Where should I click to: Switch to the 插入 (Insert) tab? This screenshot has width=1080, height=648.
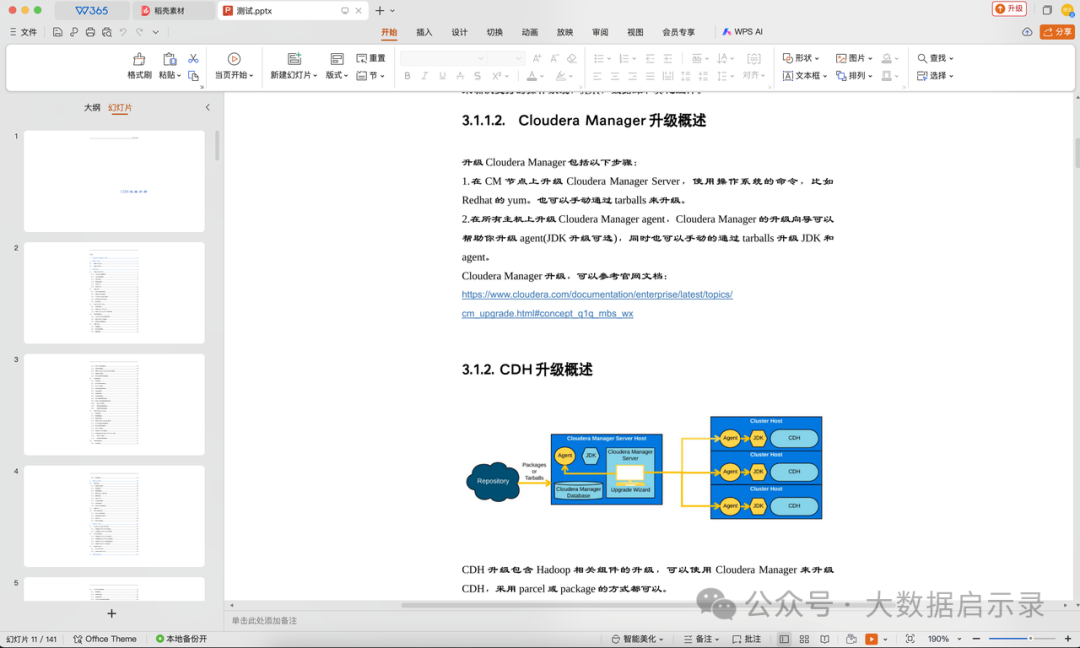[424, 32]
